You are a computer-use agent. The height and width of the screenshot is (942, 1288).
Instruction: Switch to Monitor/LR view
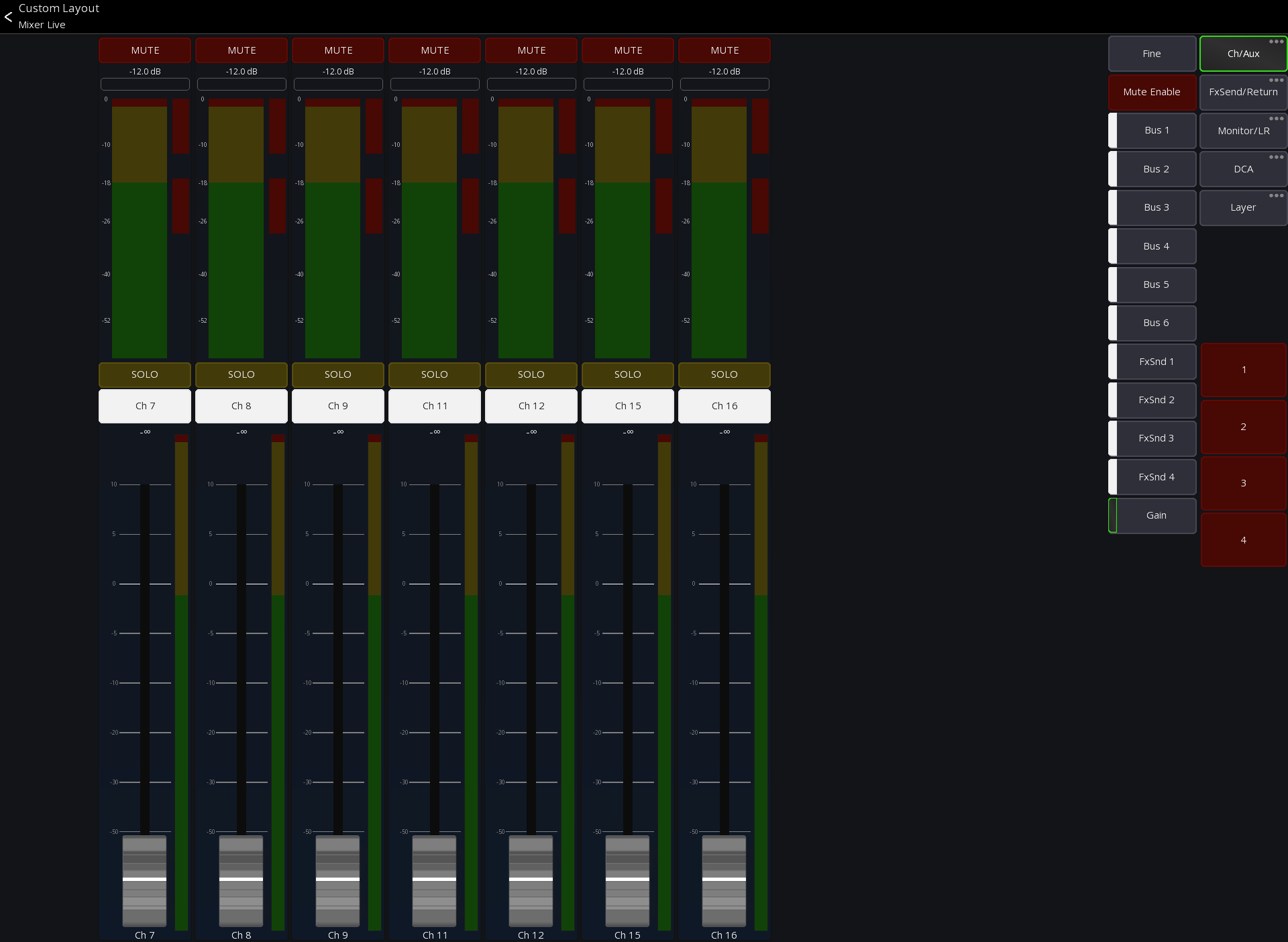1243,131
